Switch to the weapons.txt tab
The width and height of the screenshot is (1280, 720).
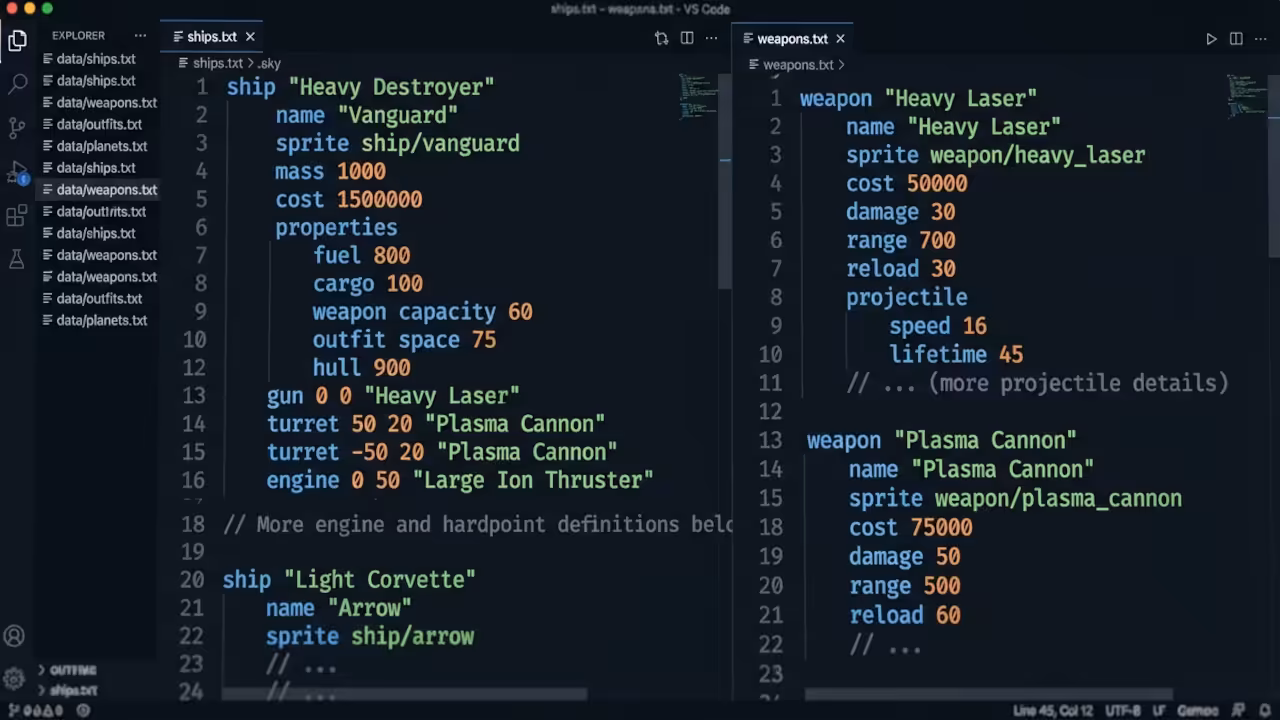click(792, 39)
